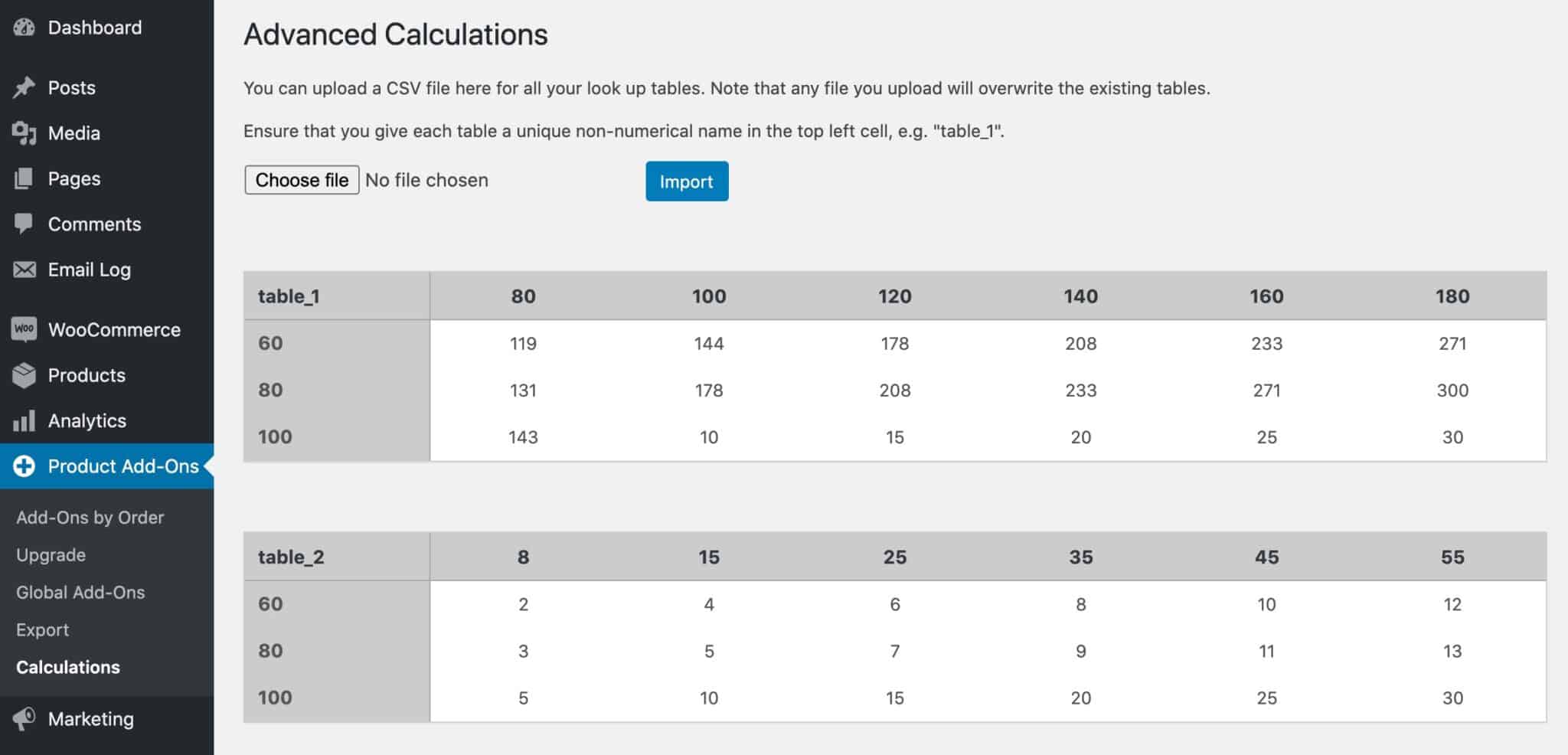Image resolution: width=1568 pixels, height=755 pixels.
Task: Select the value 300 in table_1
Action: point(1452,390)
